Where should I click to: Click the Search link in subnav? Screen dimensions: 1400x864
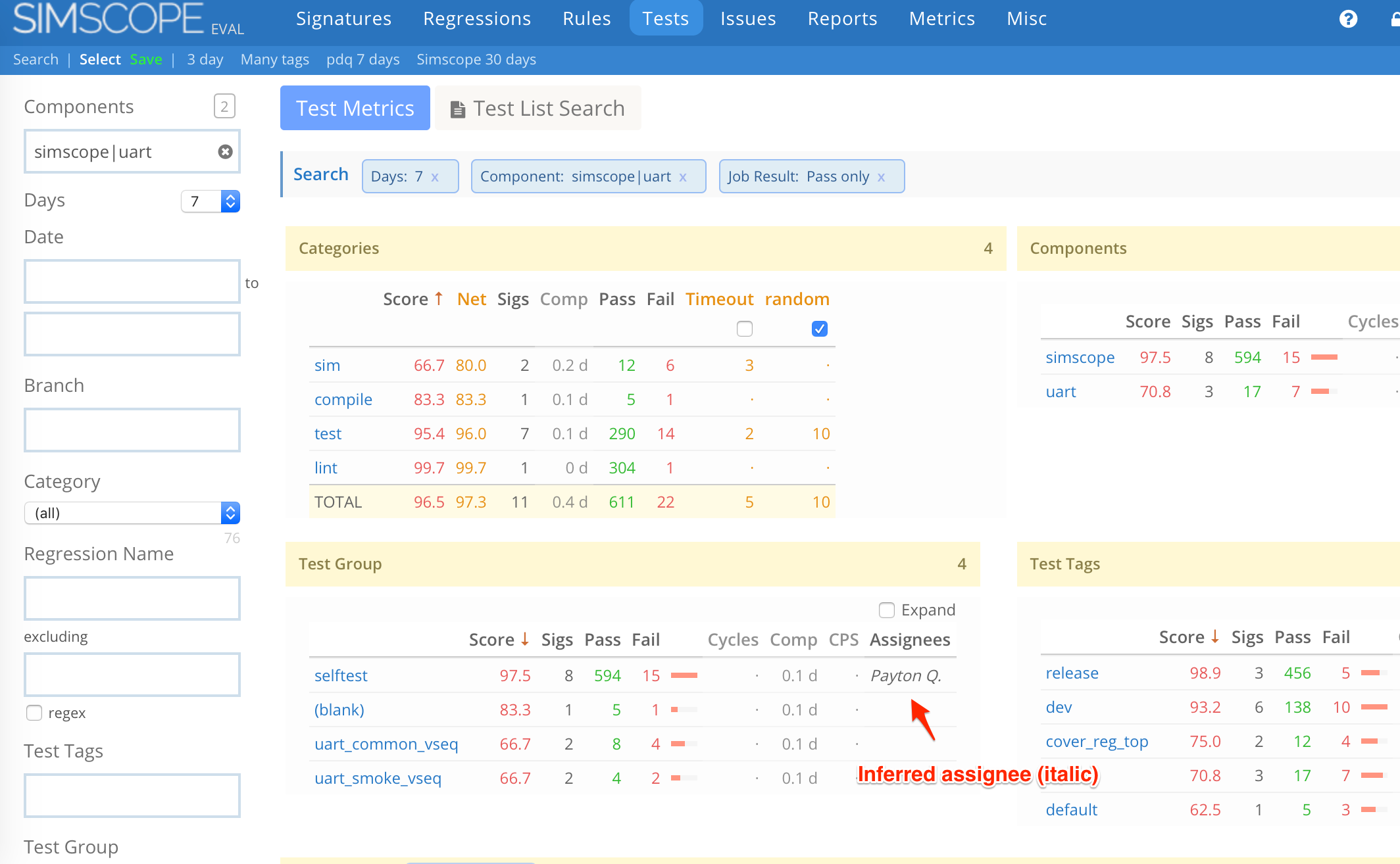pos(36,59)
